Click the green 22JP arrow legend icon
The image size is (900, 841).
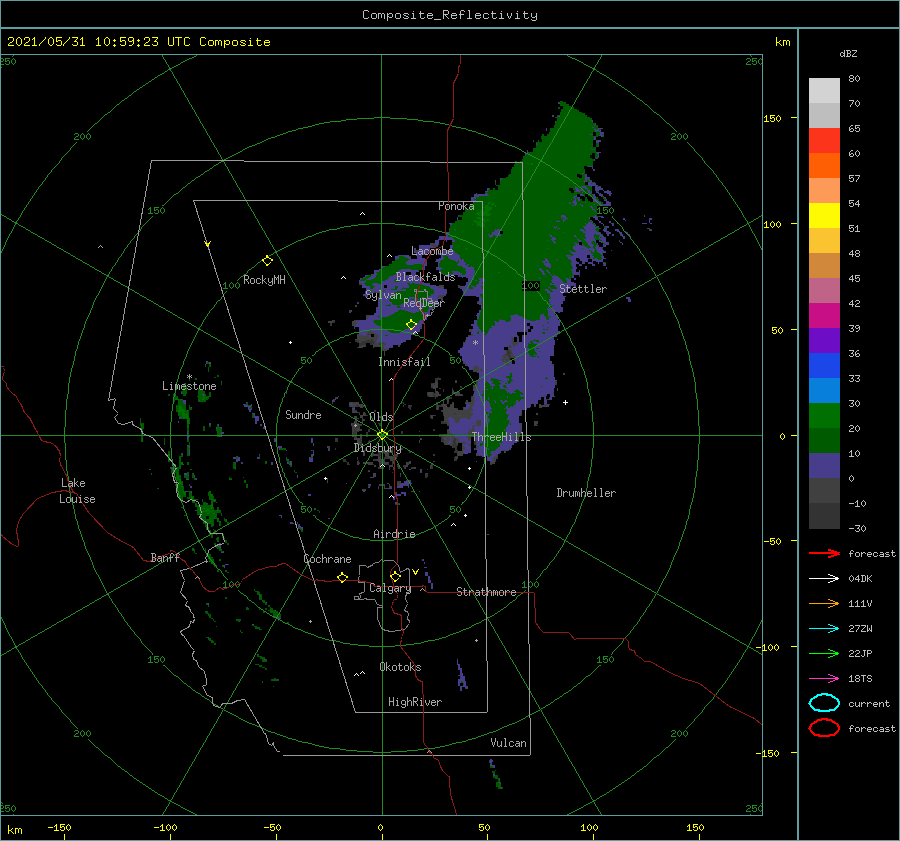click(824, 653)
